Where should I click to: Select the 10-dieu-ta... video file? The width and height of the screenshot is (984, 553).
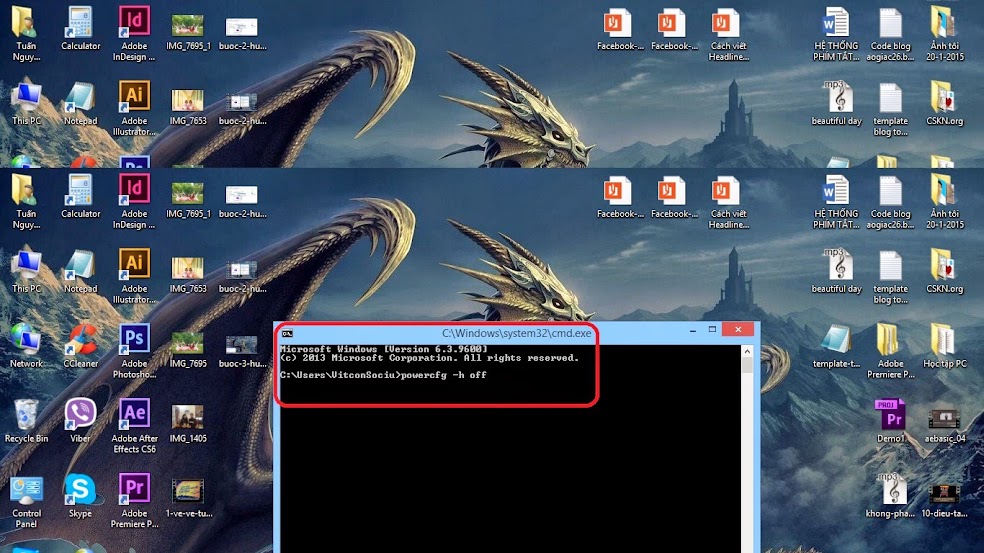click(x=944, y=500)
